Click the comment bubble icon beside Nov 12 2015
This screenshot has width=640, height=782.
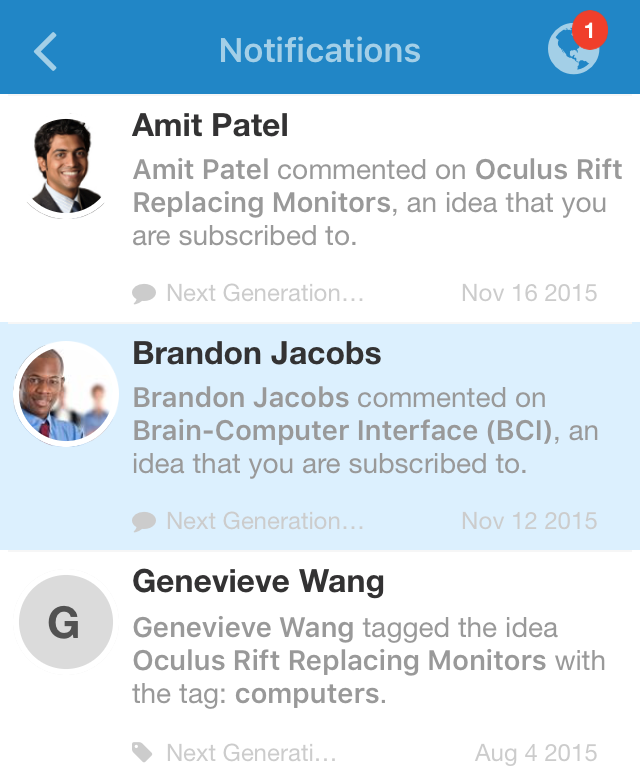[144, 522]
